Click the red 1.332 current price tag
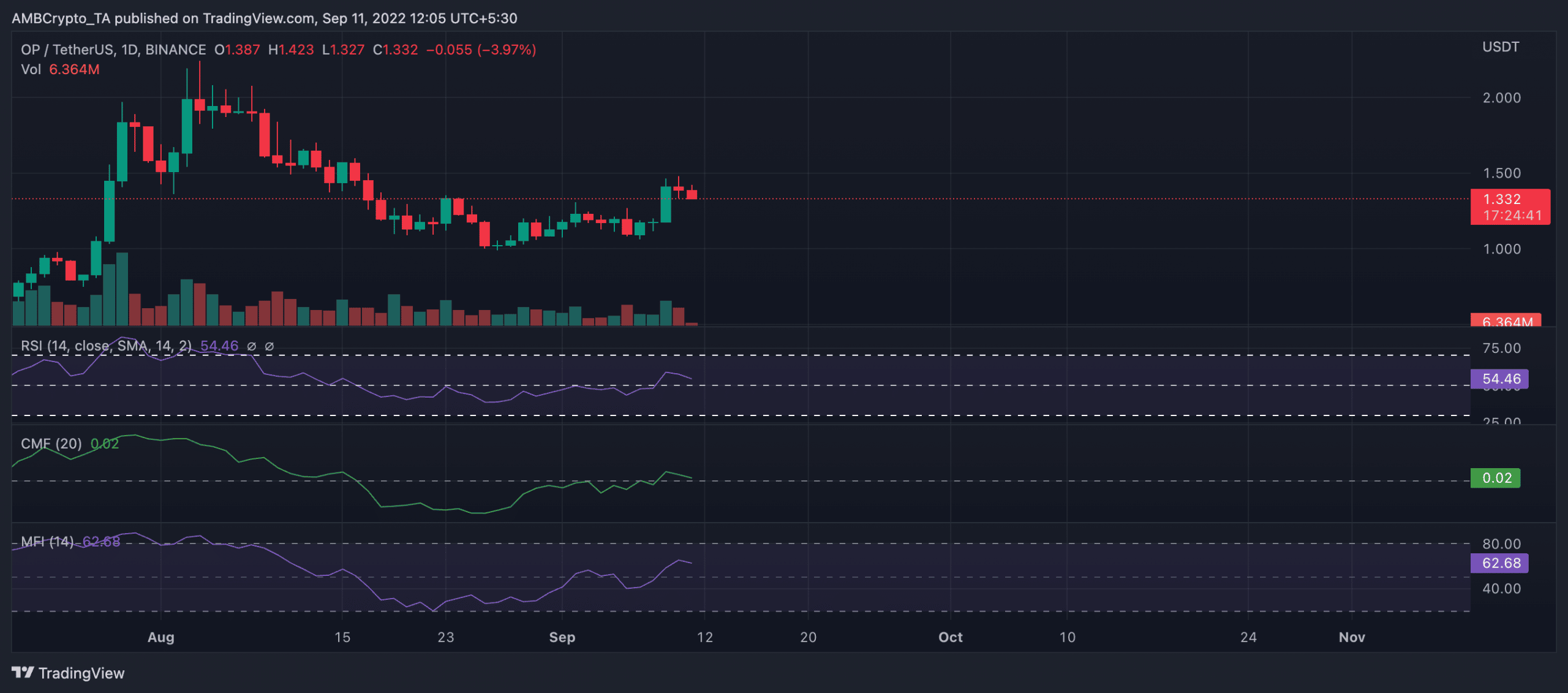The width and height of the screenshot is (1568, 693). click(x=1510, y=206)
